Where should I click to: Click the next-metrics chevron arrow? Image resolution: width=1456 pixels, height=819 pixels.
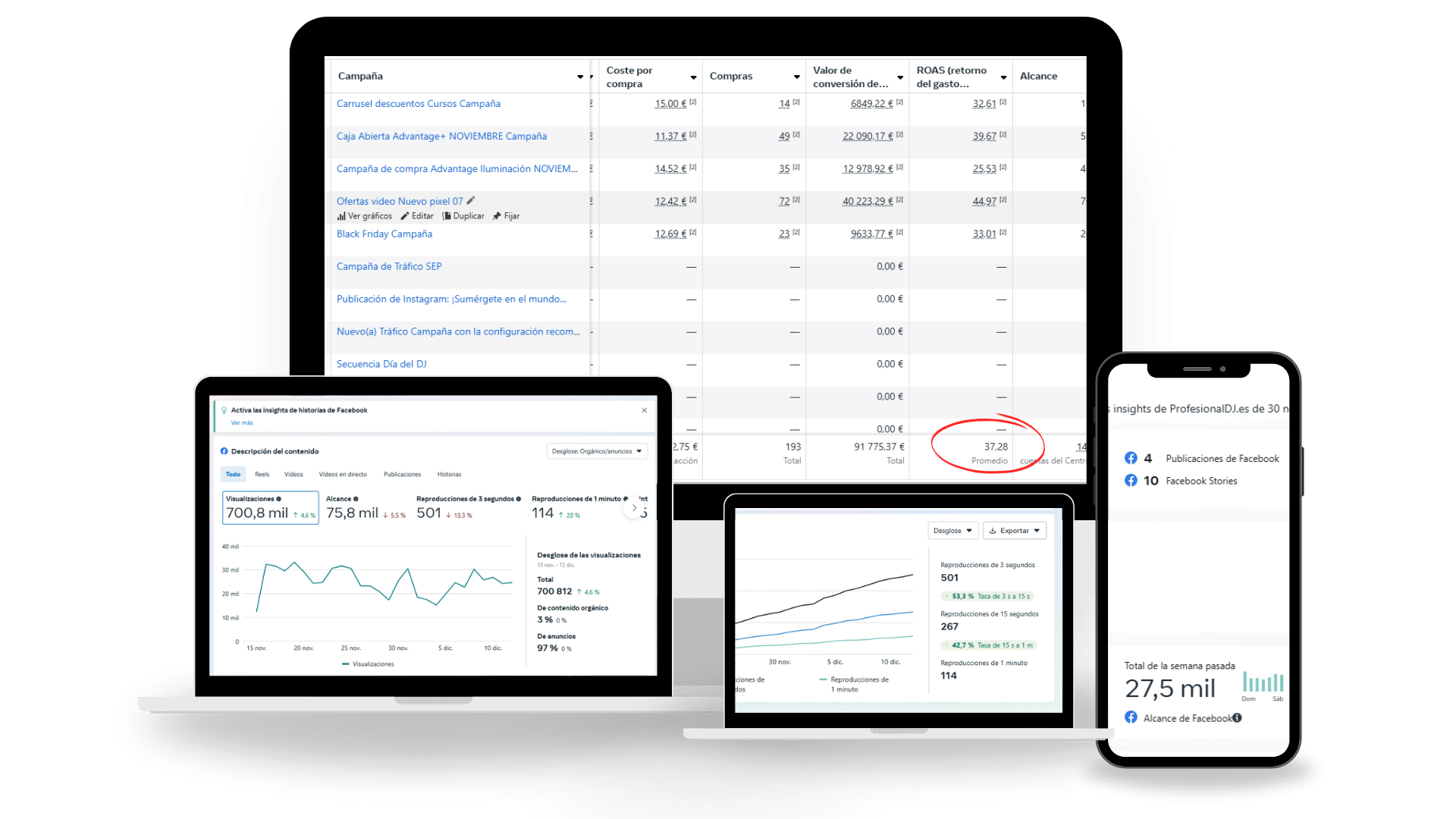634,508
